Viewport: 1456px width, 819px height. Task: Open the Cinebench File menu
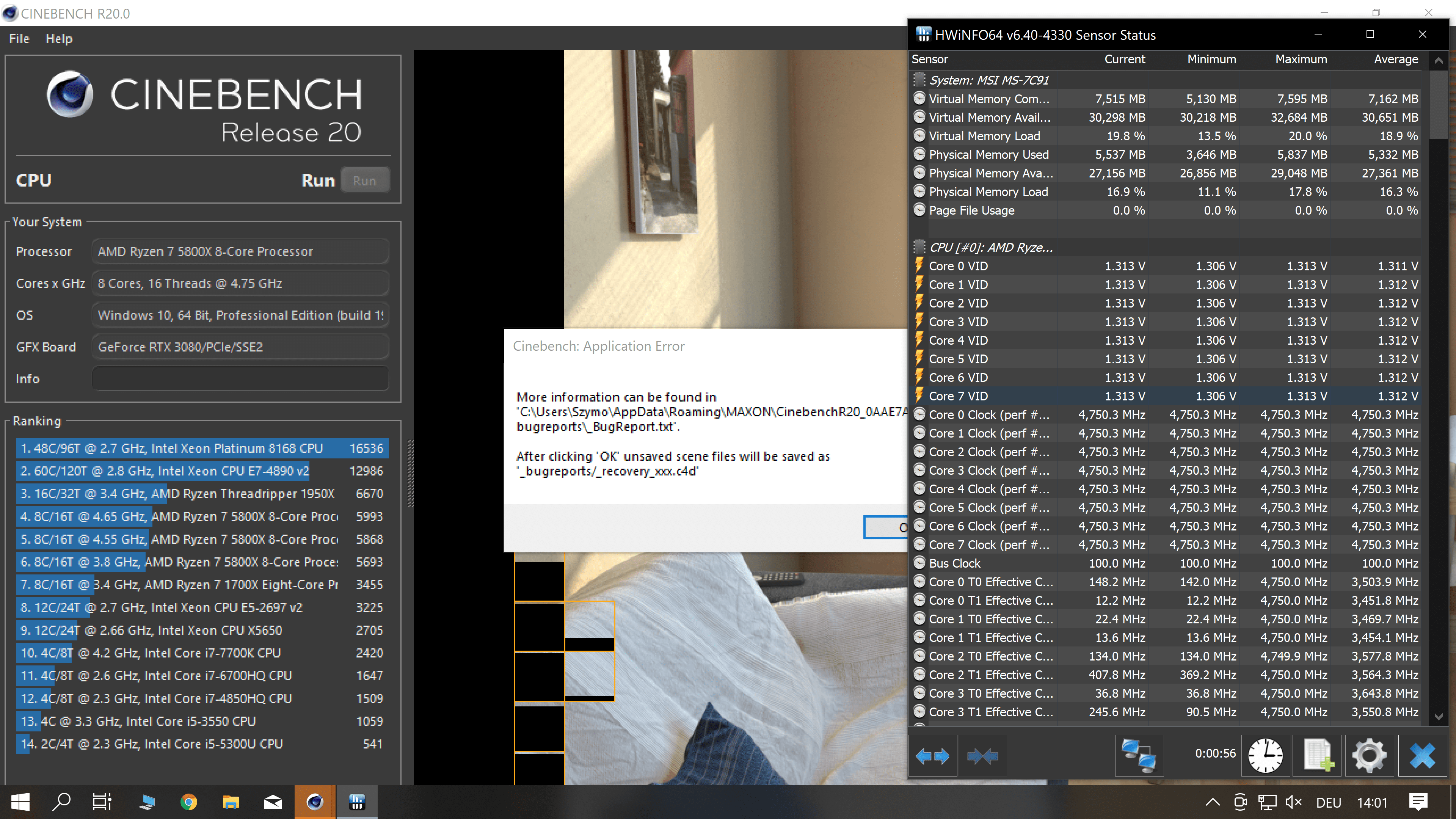click(19, 39)
